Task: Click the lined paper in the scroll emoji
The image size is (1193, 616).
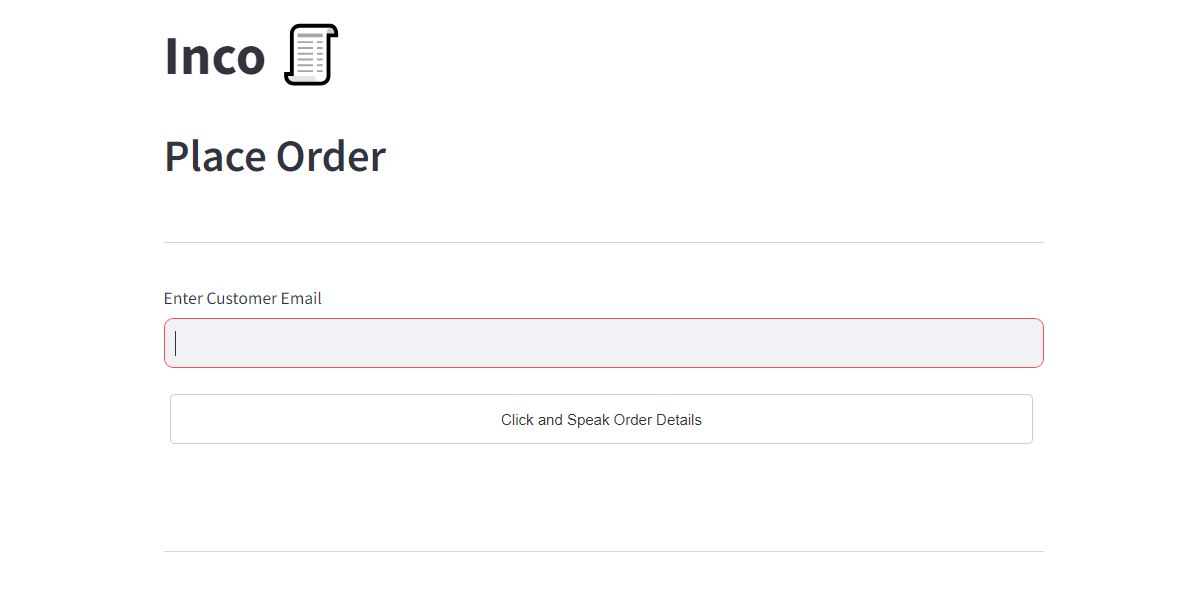Action: [310, 55]
